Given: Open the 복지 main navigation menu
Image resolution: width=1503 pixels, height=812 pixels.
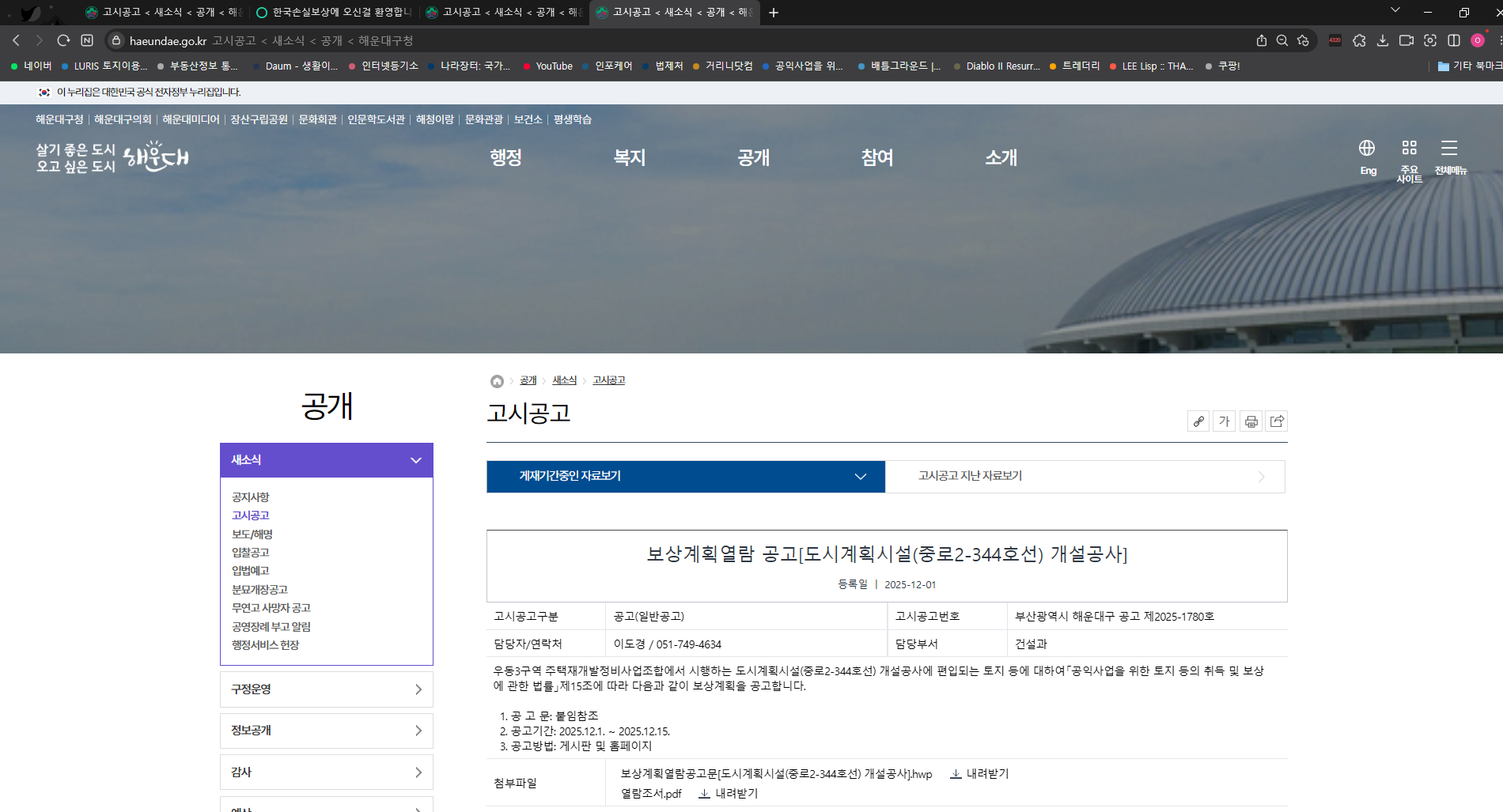Looking at the screenshot, I should pos(630,157).
